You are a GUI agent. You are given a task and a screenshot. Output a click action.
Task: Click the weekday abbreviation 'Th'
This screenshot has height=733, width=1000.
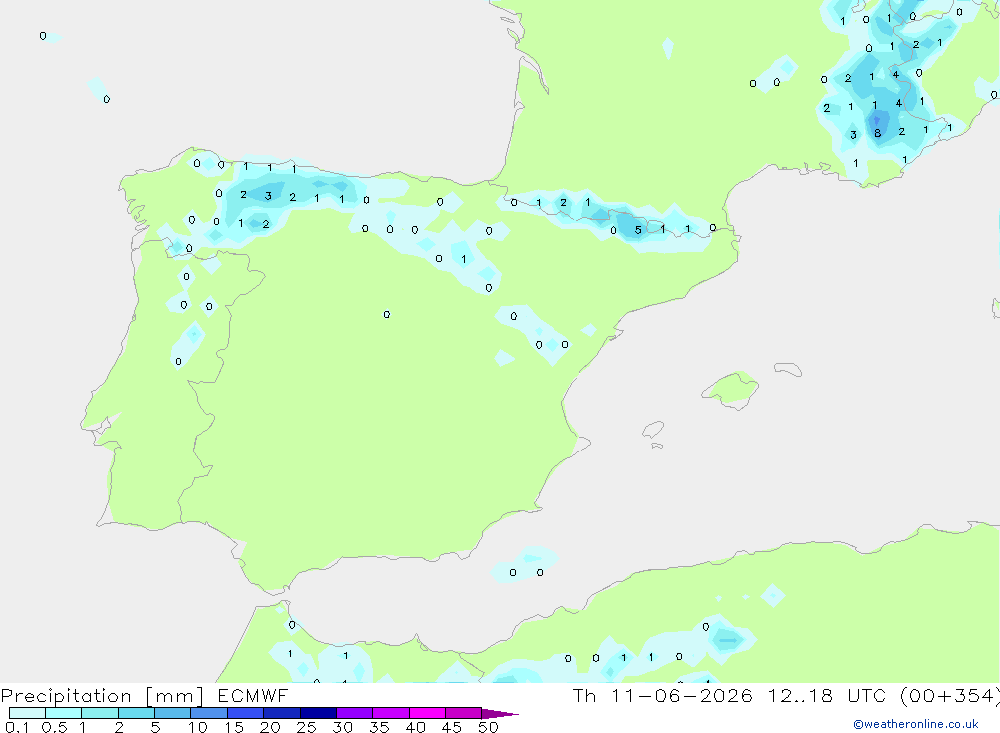(584, 695)
